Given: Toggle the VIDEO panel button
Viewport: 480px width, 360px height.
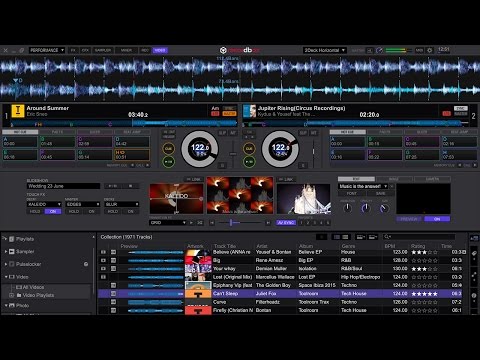Looking at the screenshot, I should tap(160, 50).
